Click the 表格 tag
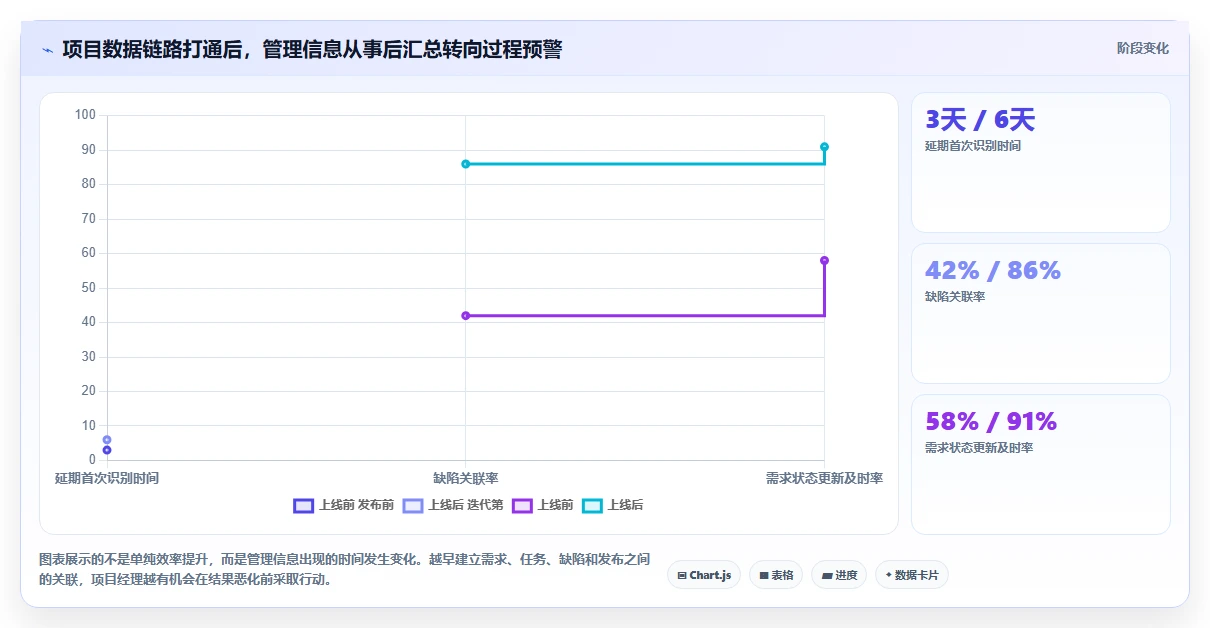This screenshot has width=1210, height=628. [776, 575]
